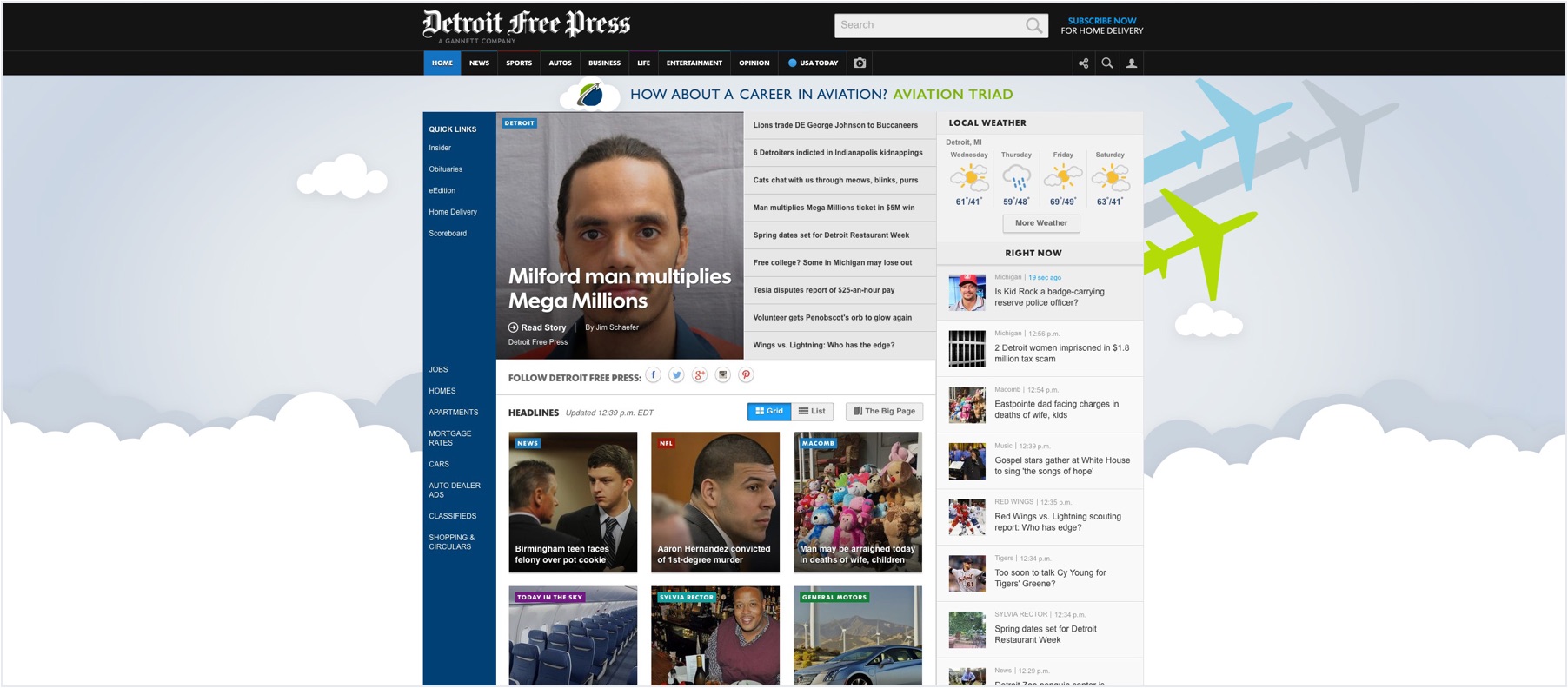Screen dimensions: 1568x688
Task: Open Sylvia Rector story thumbnail
Action: 715,636
